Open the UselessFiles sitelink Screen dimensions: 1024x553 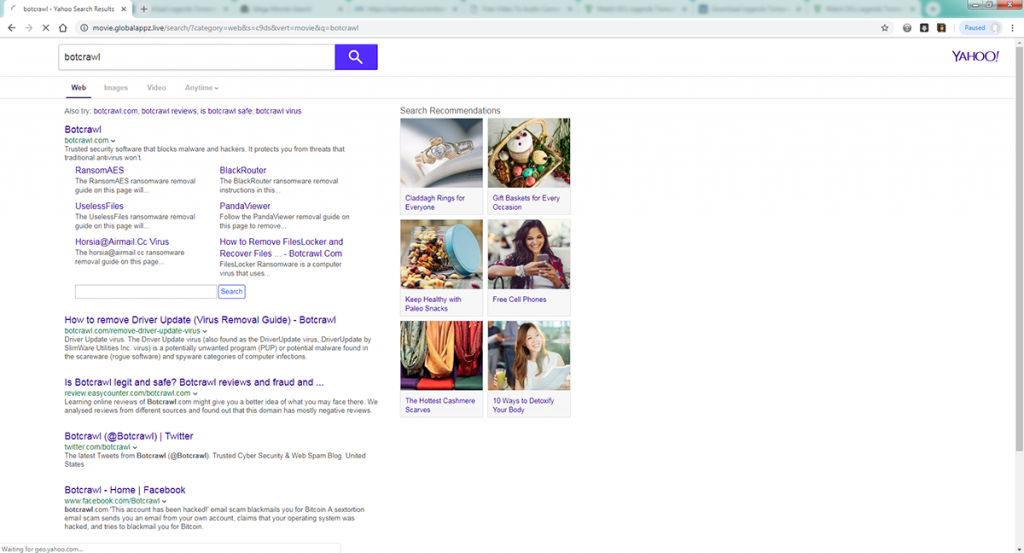pyautogui.click(x=99, y=206)
